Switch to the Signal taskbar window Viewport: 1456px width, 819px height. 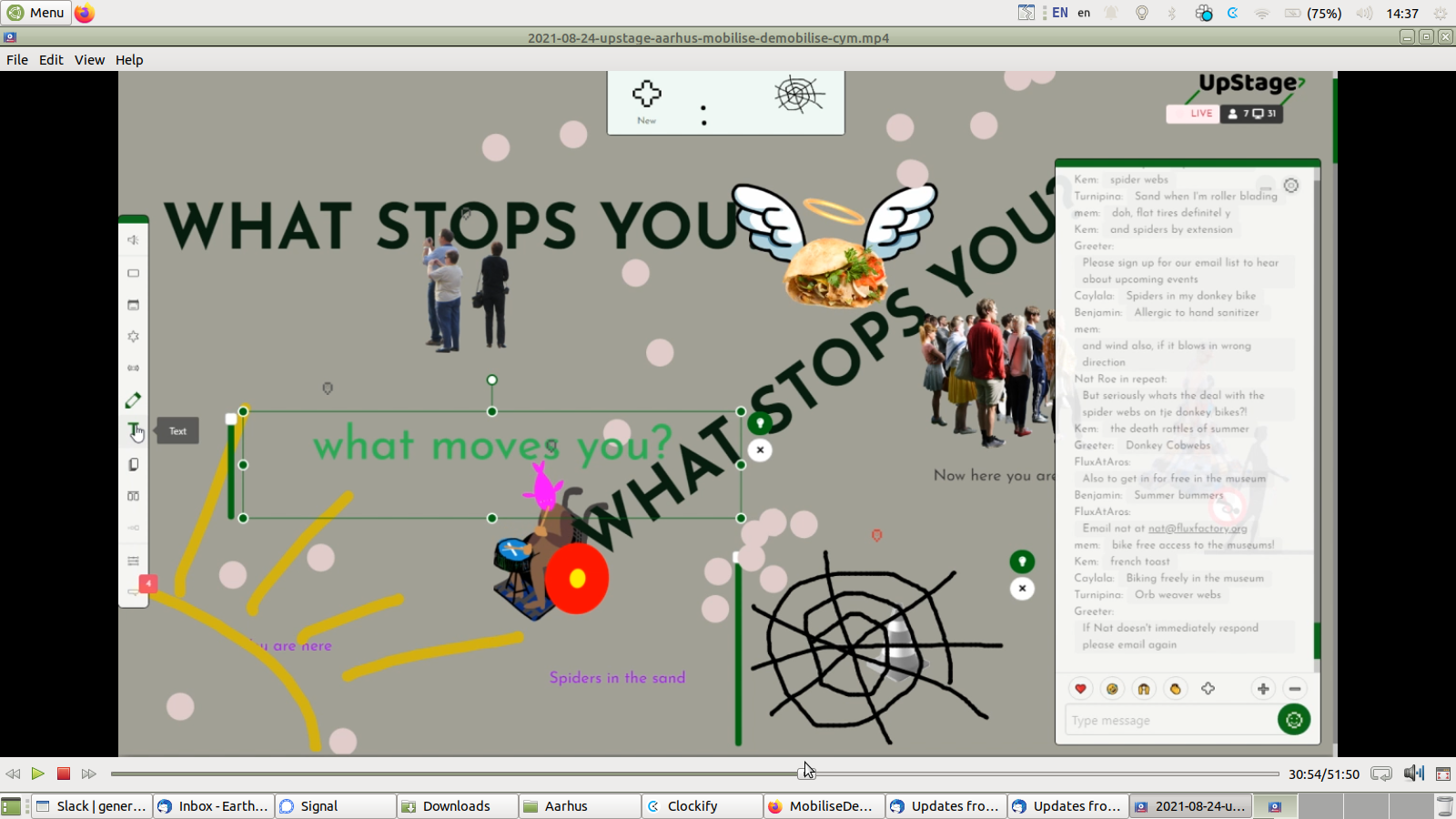click(336, 806)
